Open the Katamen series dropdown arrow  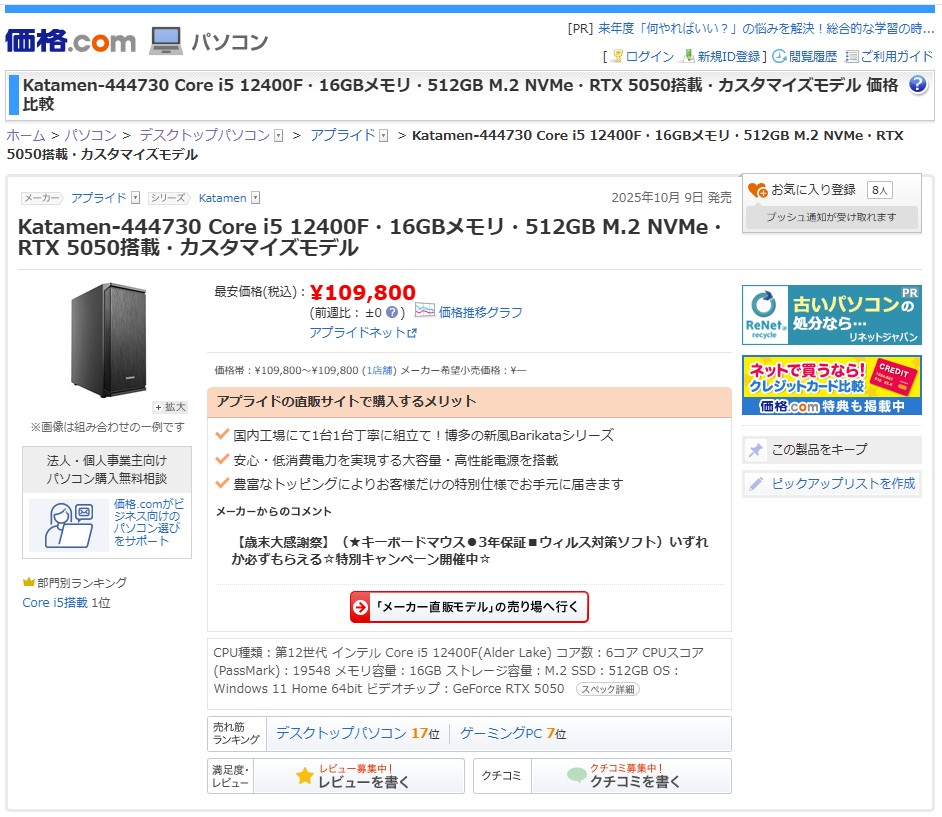[256, 198]
